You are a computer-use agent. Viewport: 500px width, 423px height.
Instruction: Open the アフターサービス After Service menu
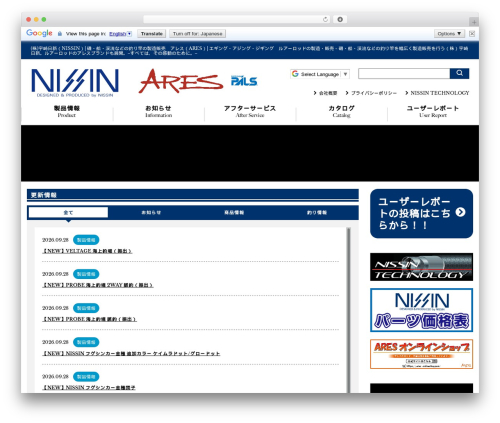[250, 111]
